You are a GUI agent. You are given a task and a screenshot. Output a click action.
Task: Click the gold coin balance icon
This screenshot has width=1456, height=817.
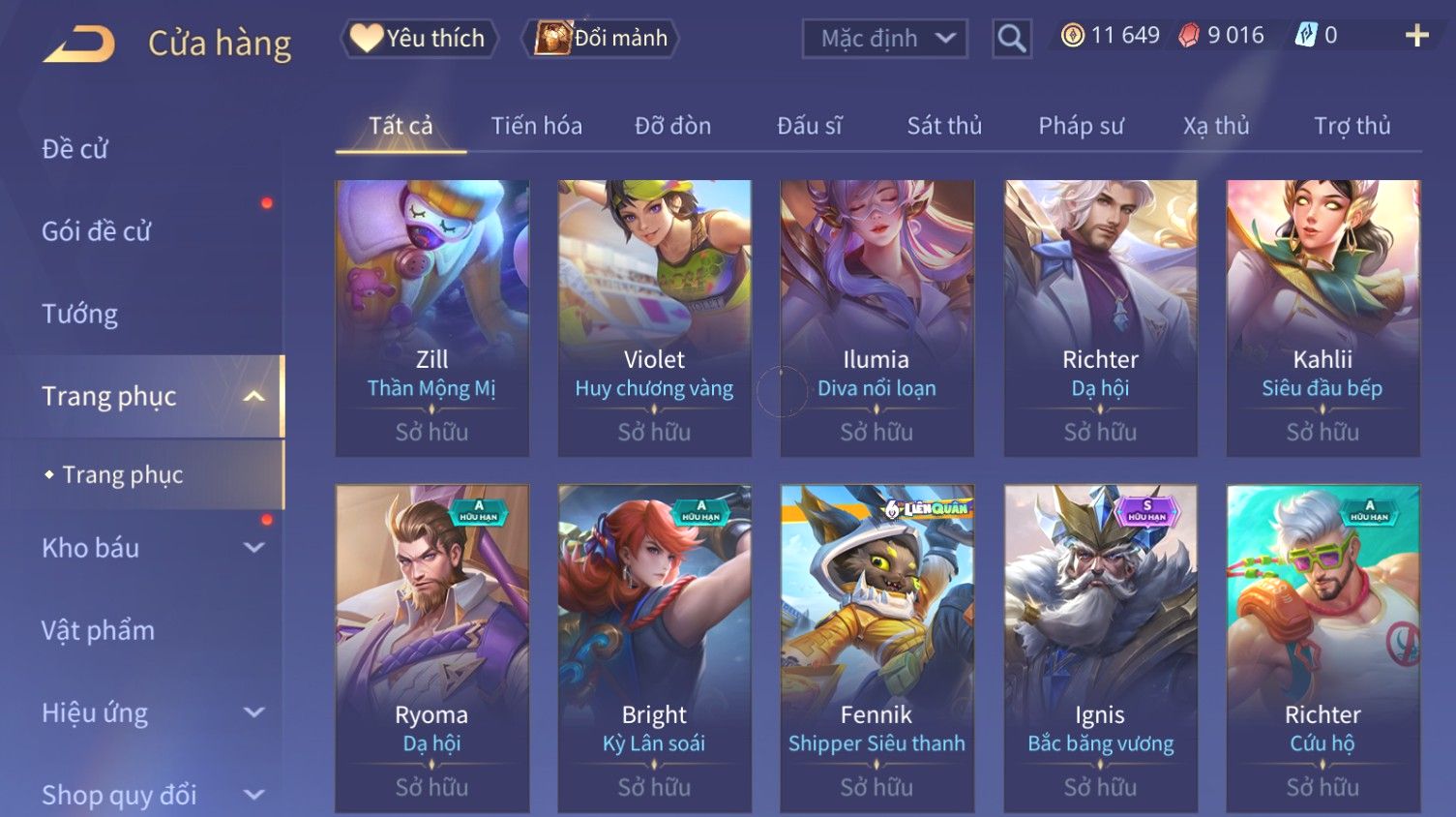pos(1072,36)
